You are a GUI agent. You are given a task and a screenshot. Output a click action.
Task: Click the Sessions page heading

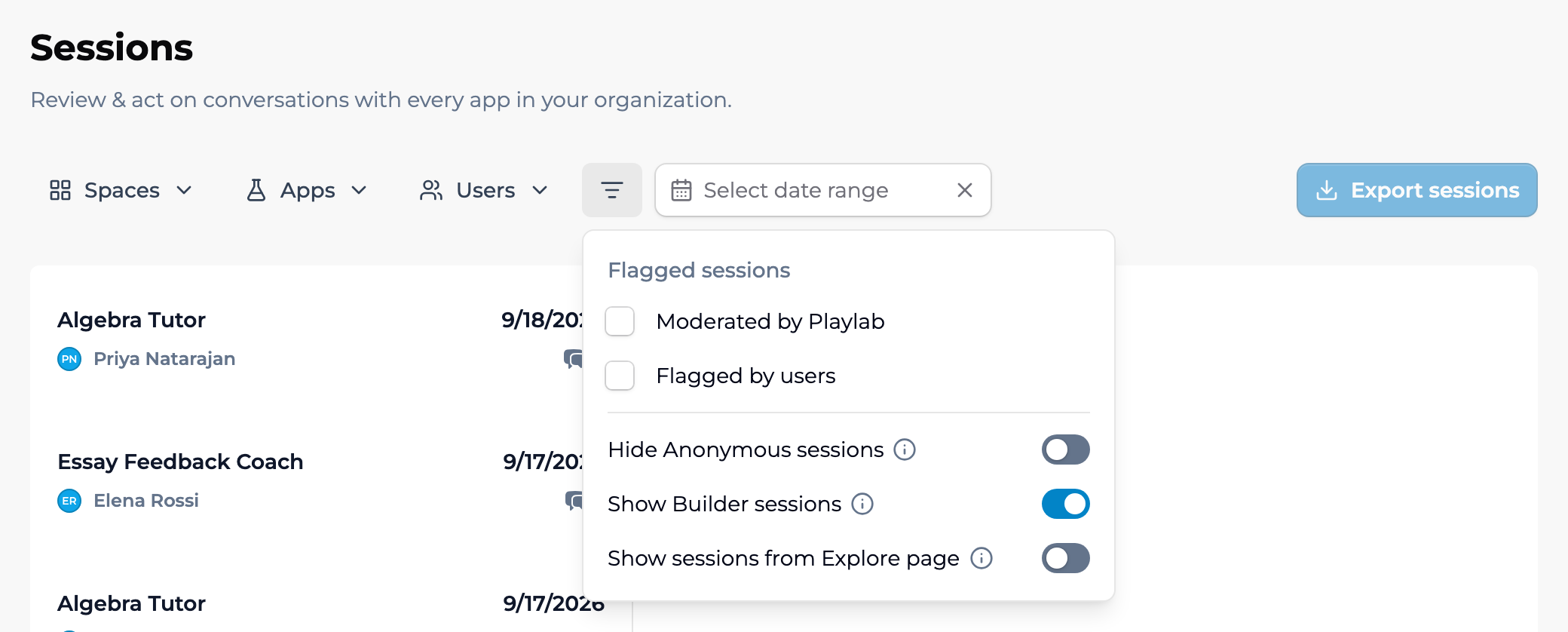click(x=112, y=48)
